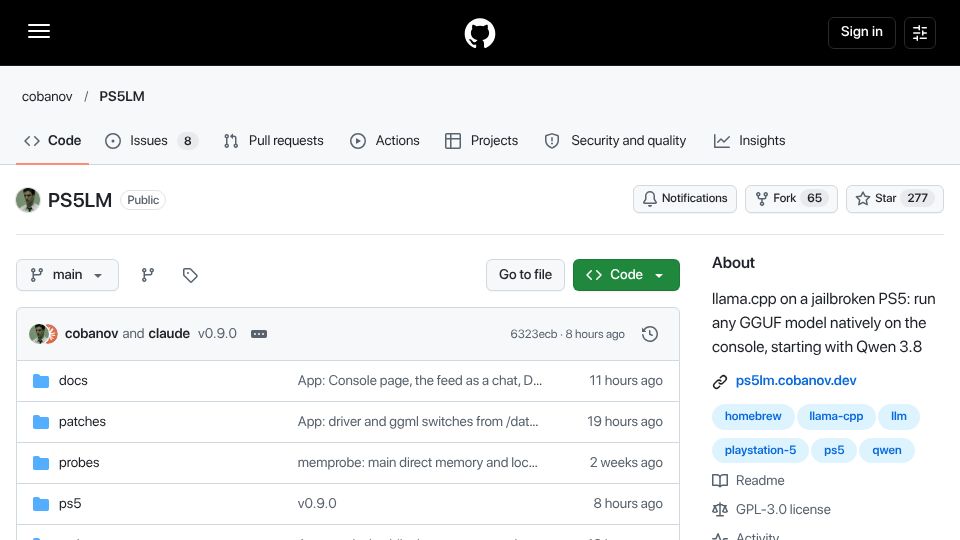Open the PS5LM breadcrumb link

(x=122, y=96)
